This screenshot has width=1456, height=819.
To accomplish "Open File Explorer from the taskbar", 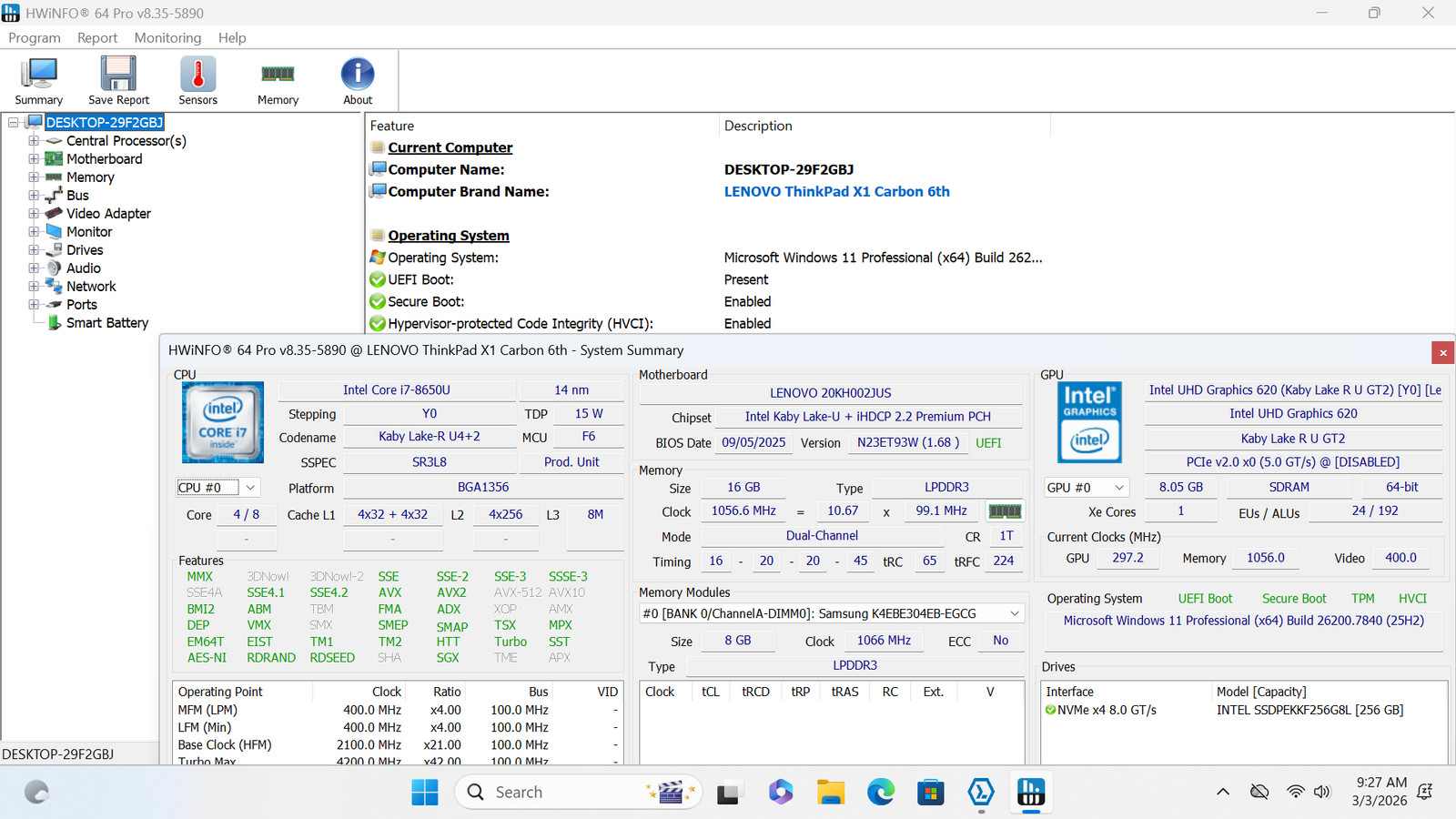I will coord(830,793).
